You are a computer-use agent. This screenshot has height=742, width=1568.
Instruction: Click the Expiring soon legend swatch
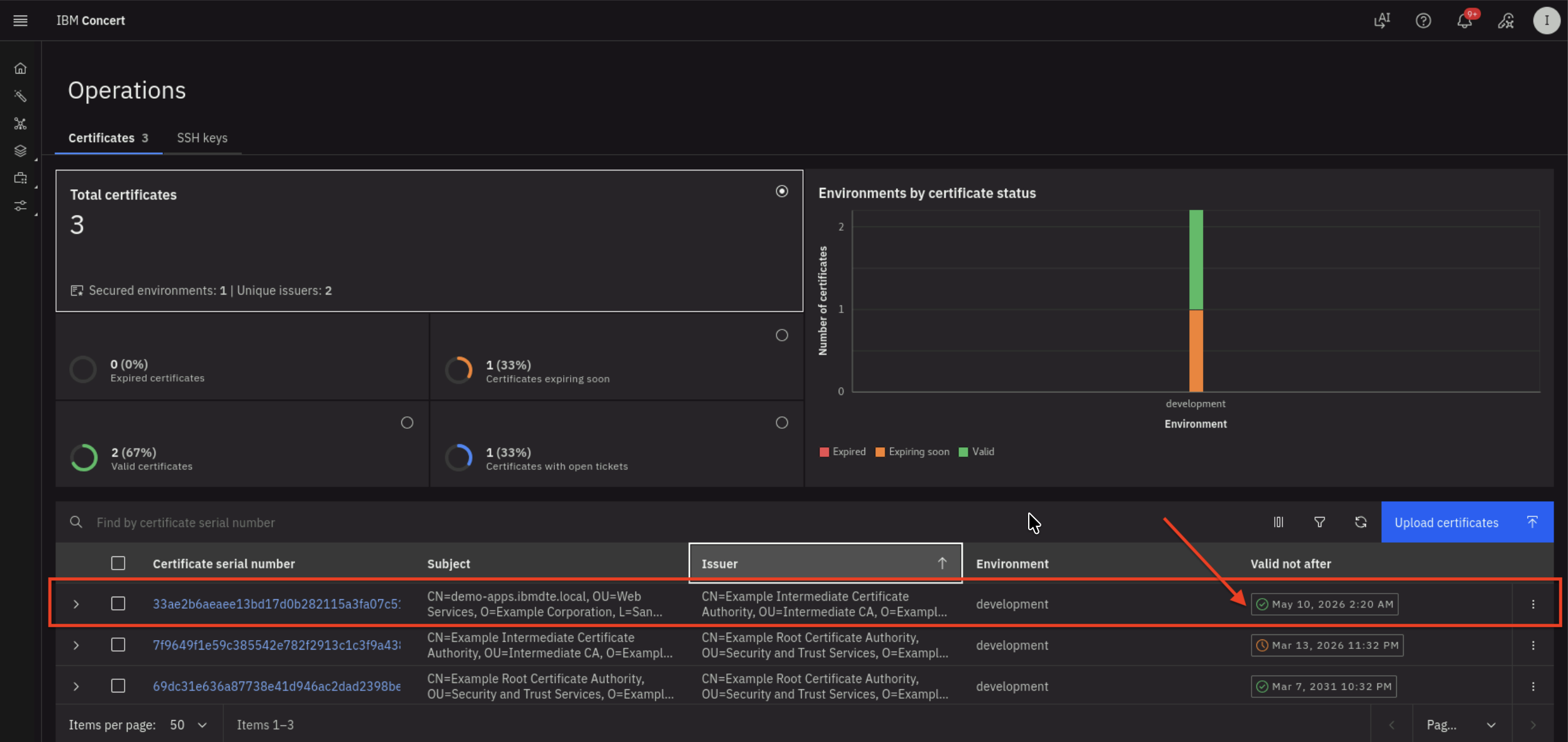(880, 451)
